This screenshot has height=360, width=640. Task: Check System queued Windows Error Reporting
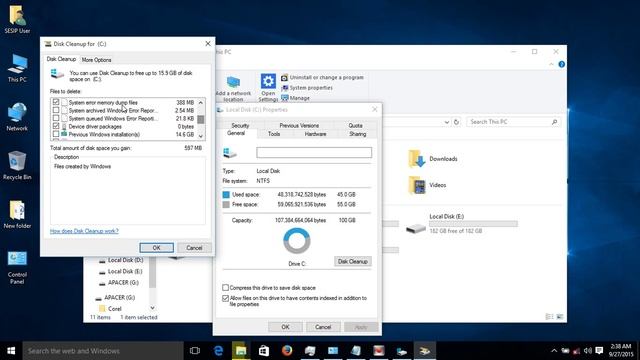click(56, 118)
